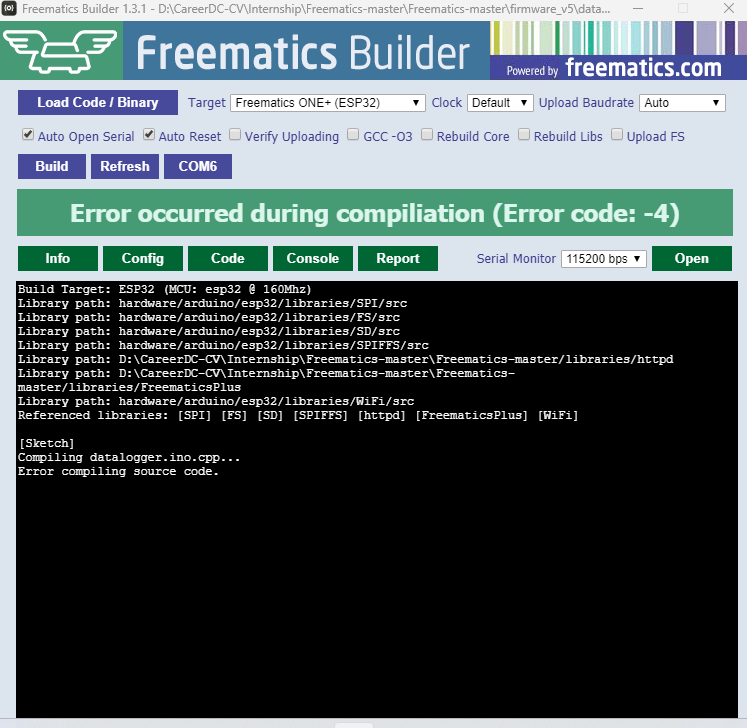The width and height of the screenshot is (747, 728).
Task: Click the Build button
Action: pyautogui.click(x=52, y=166)
